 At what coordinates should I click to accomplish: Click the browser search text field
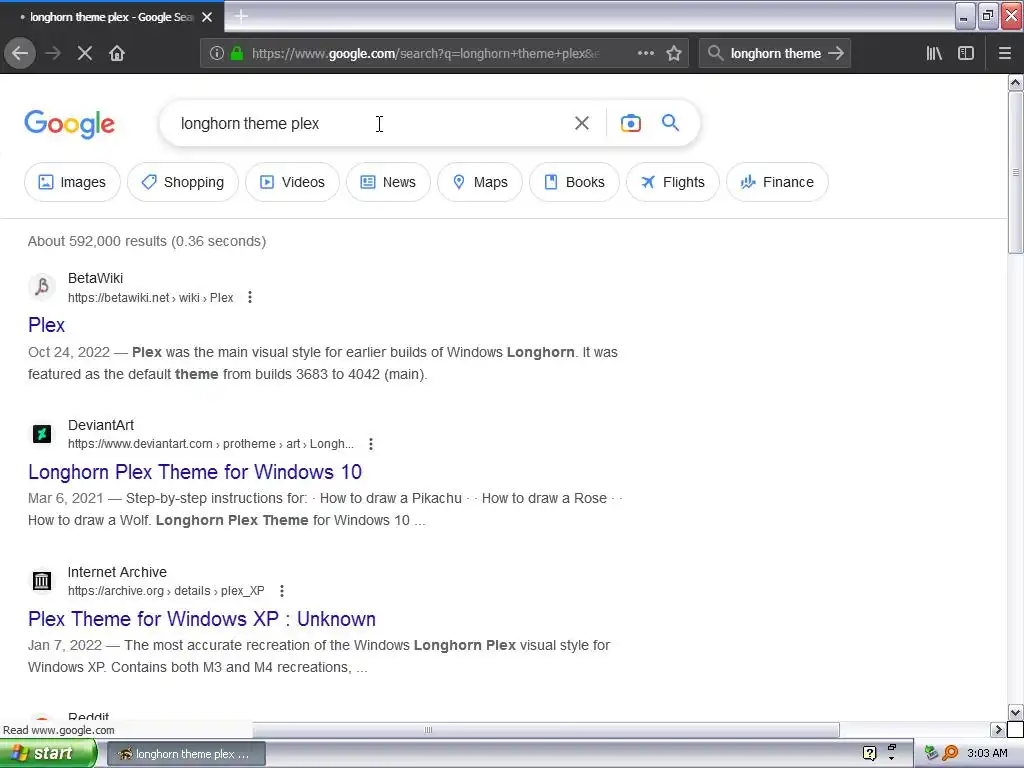tap(776, 54)
